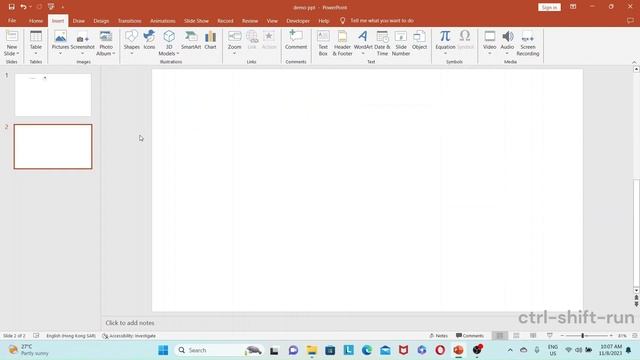Click Accessibility: Investigate in status bar

tap(129, 336)
